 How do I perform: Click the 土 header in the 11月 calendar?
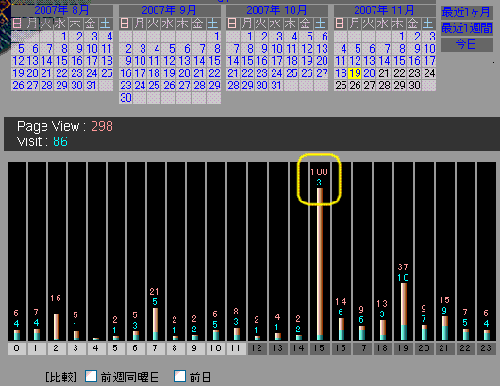pyautogui.click(x=428, y=24)
